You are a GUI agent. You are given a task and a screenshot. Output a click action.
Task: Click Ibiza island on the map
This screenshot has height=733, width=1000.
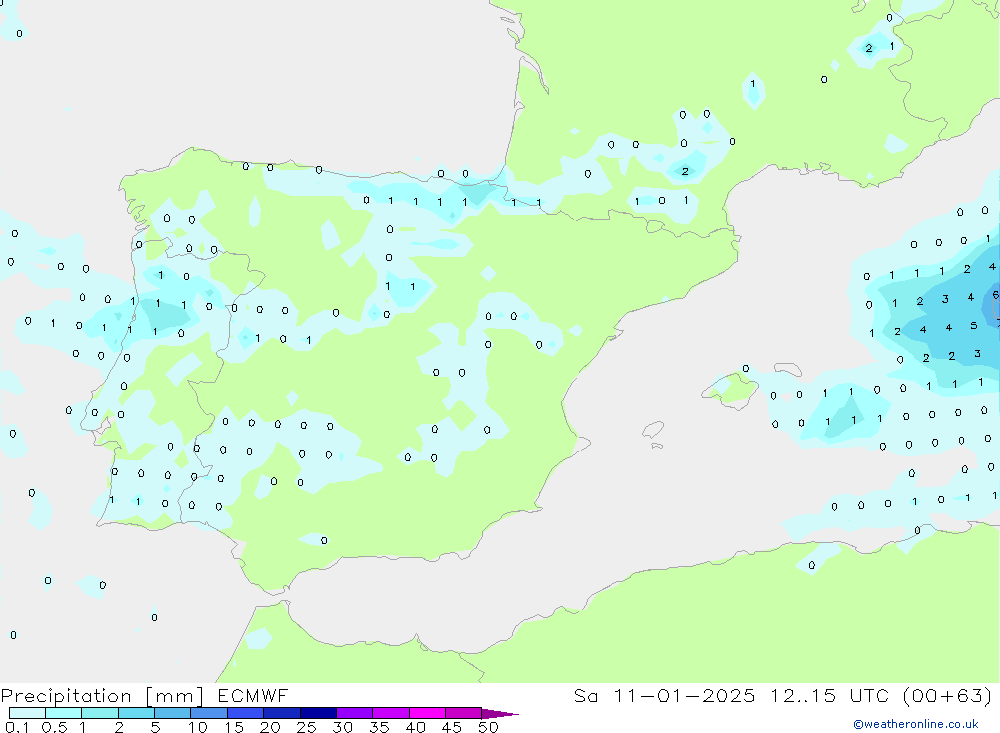653,430
